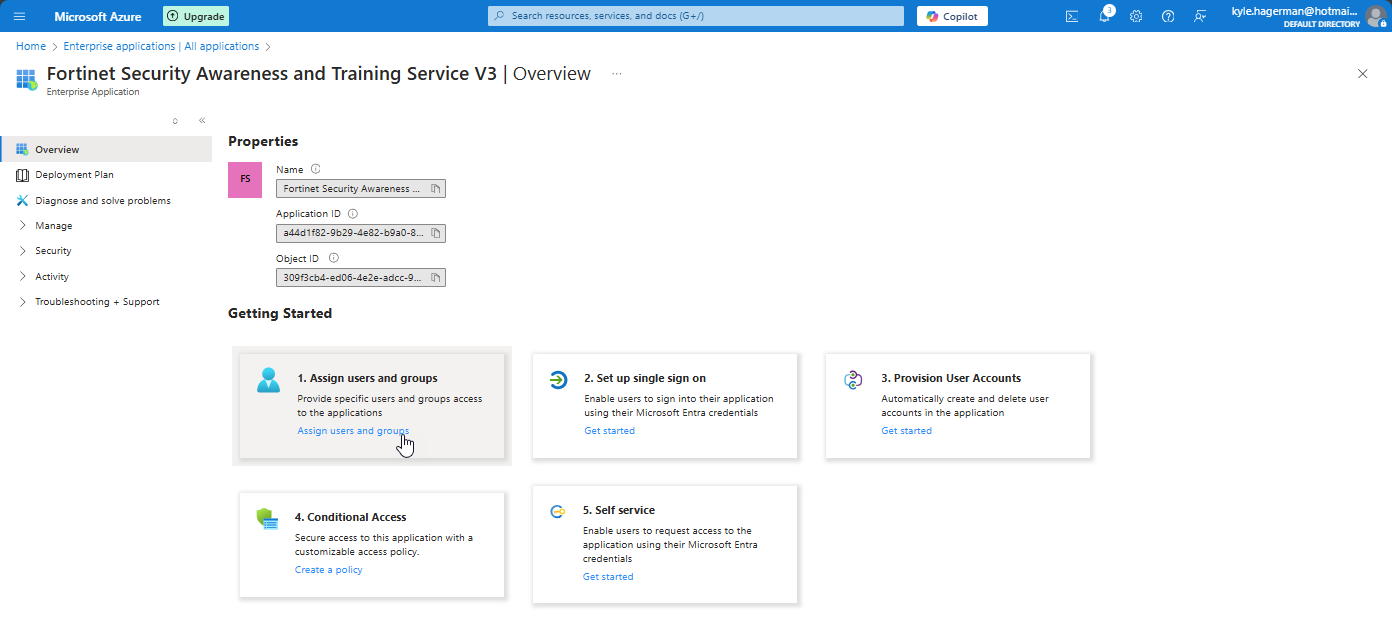Click the Overview grid icon in sidebar
The width and height of the screenshot is (1392, 617).
tap(22, 149)
